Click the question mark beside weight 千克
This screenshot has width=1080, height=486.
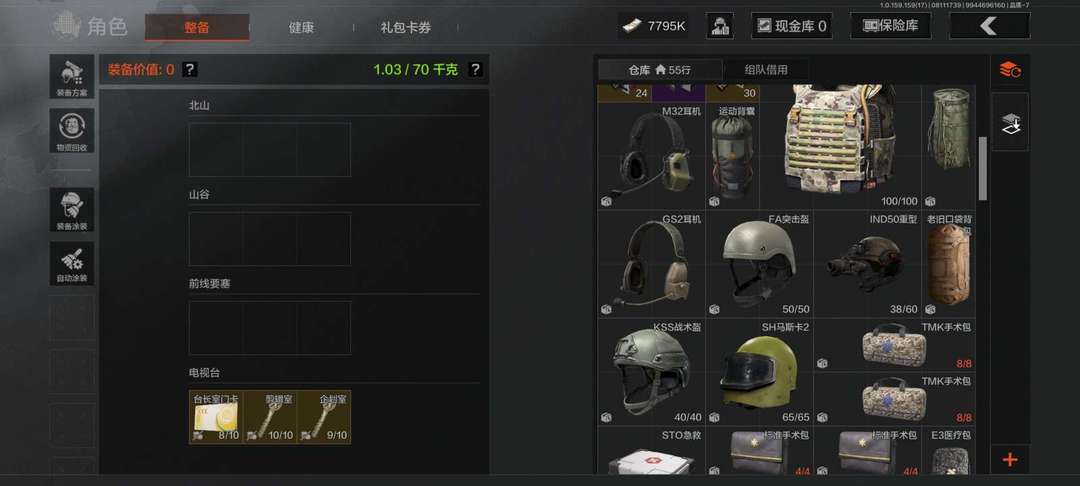coord(475,70)
